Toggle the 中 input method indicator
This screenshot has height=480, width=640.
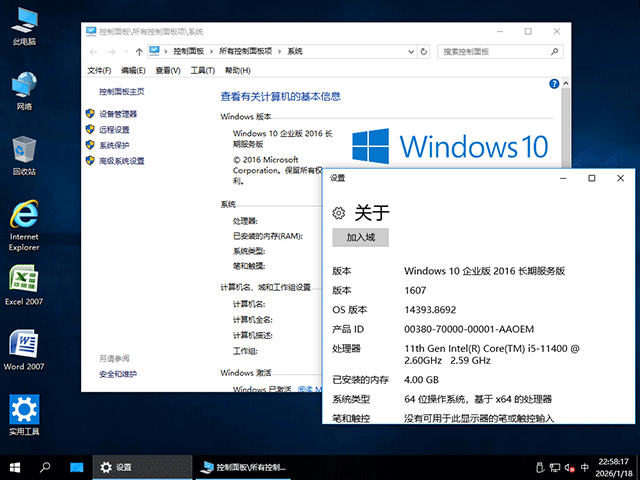[x=585, y=467]
